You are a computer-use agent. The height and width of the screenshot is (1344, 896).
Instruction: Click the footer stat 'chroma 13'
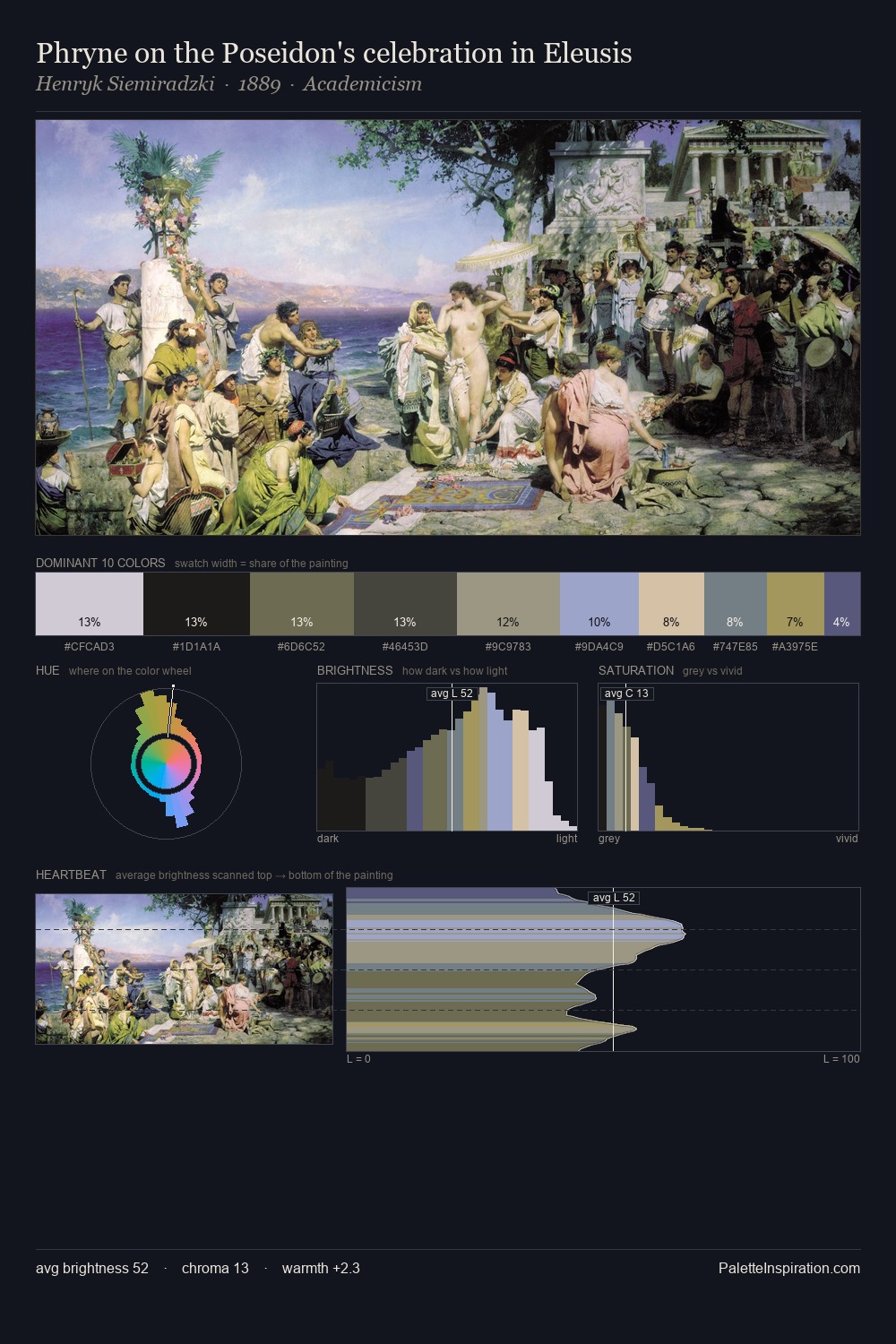215,1269
